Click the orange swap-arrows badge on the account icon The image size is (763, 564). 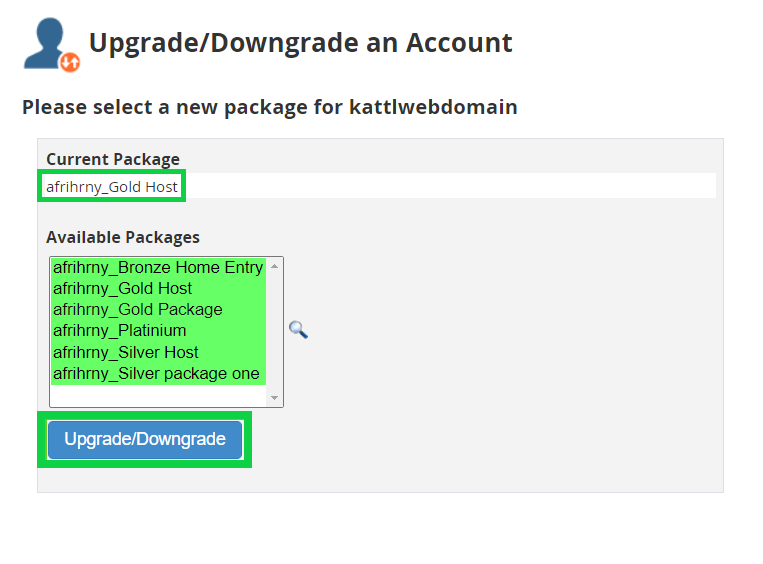click(69, 62)
